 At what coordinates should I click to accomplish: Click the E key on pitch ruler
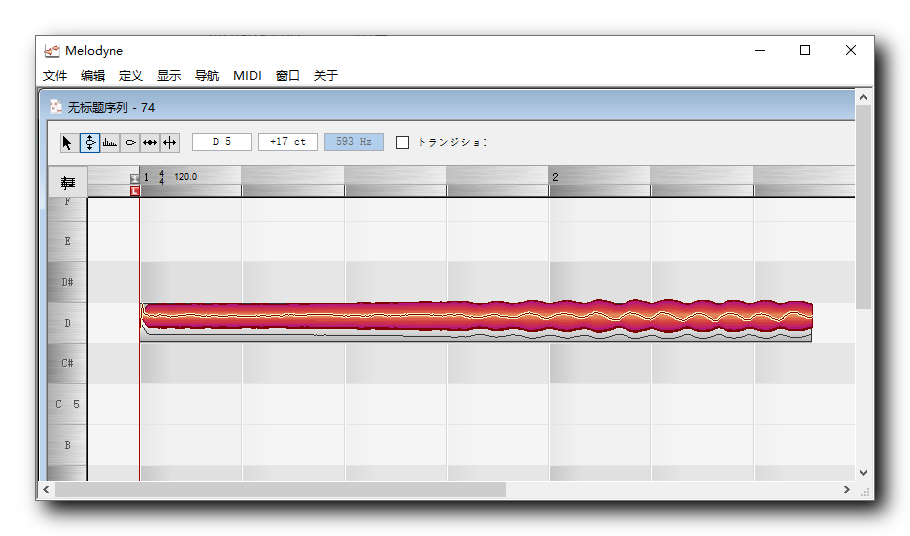coord(67,241)
